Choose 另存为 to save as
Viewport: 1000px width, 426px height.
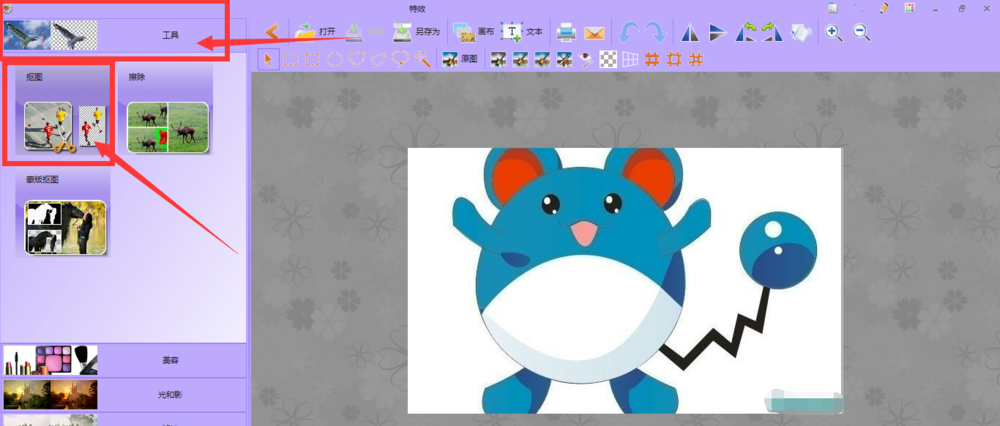[x=416, y=32]
